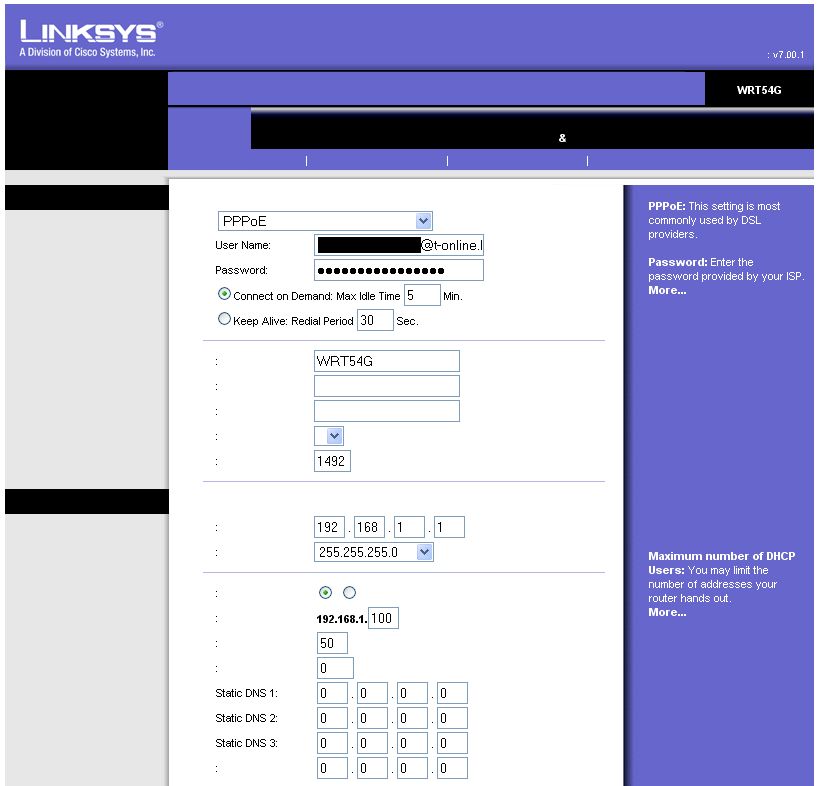This screenshot has width=817, height=786.
Task: Open the PPPoE connection type dropdown
Action: pyautogui.click(x=325, y=221)
